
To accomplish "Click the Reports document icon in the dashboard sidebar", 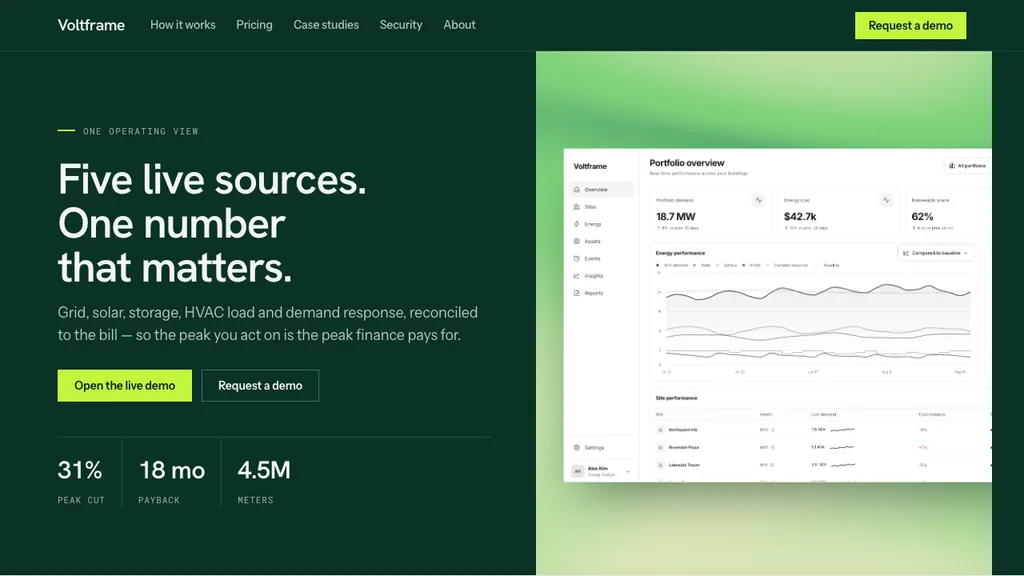I will pyautogui.click(x=577, y=293).
